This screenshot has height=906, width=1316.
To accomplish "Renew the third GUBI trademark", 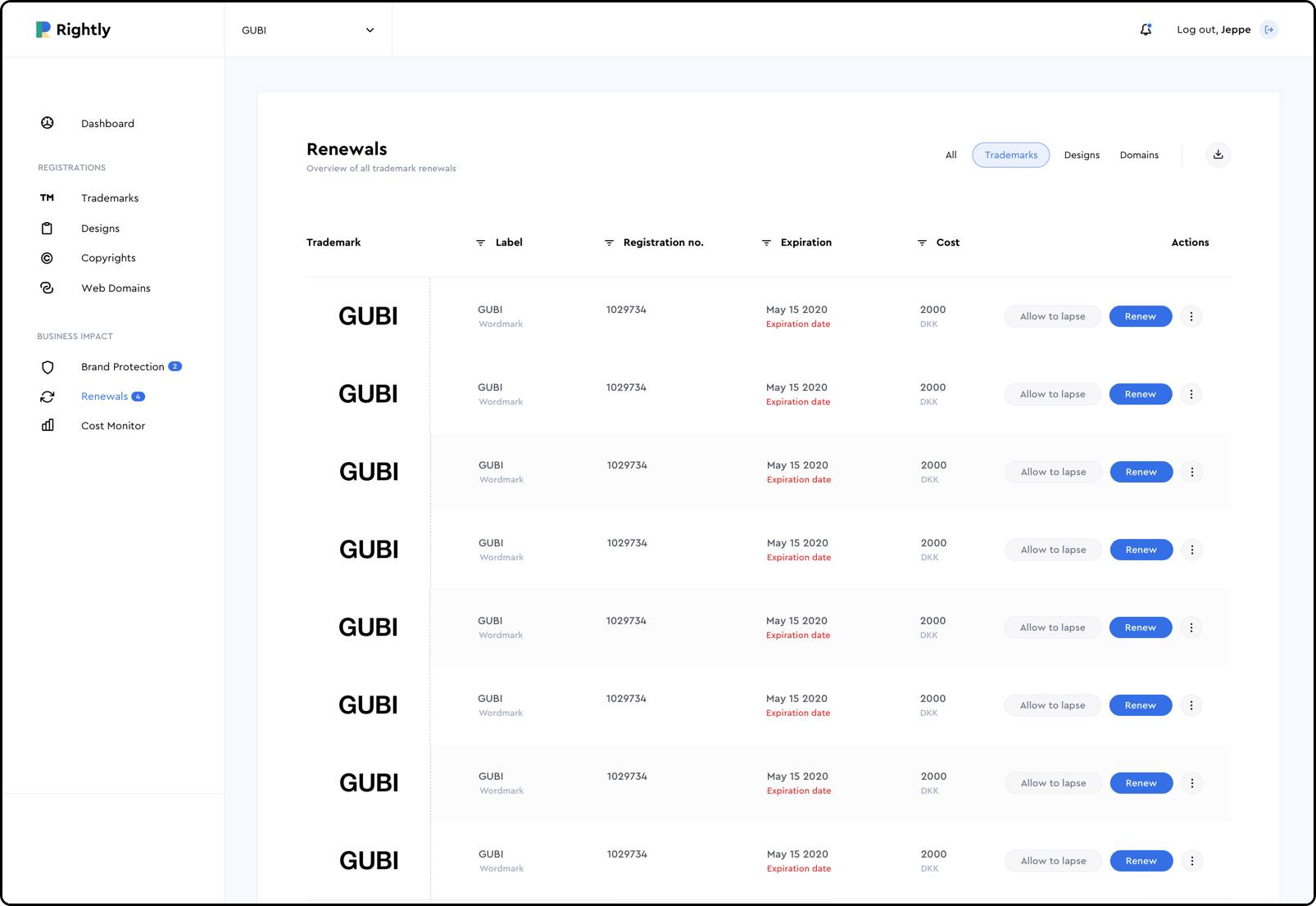I will coord(1141,472).
